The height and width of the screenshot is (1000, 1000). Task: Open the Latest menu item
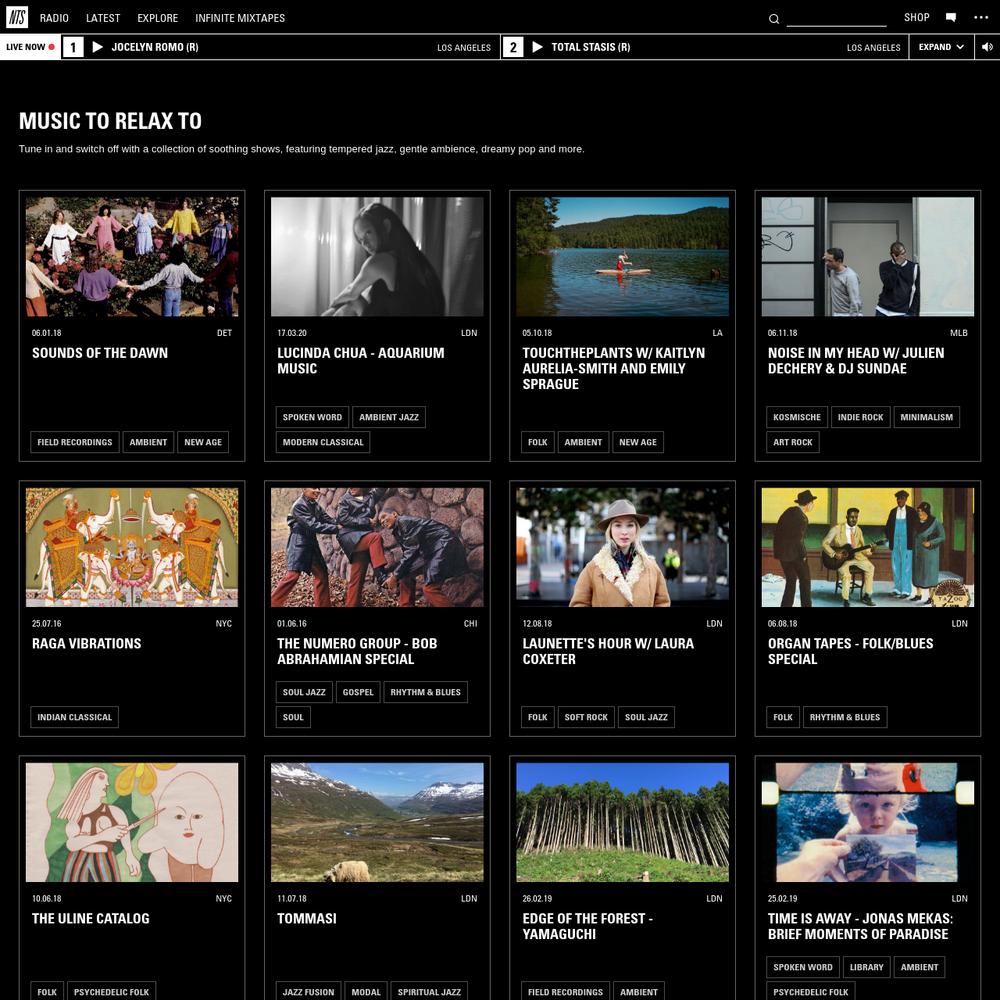click(103, 18)
